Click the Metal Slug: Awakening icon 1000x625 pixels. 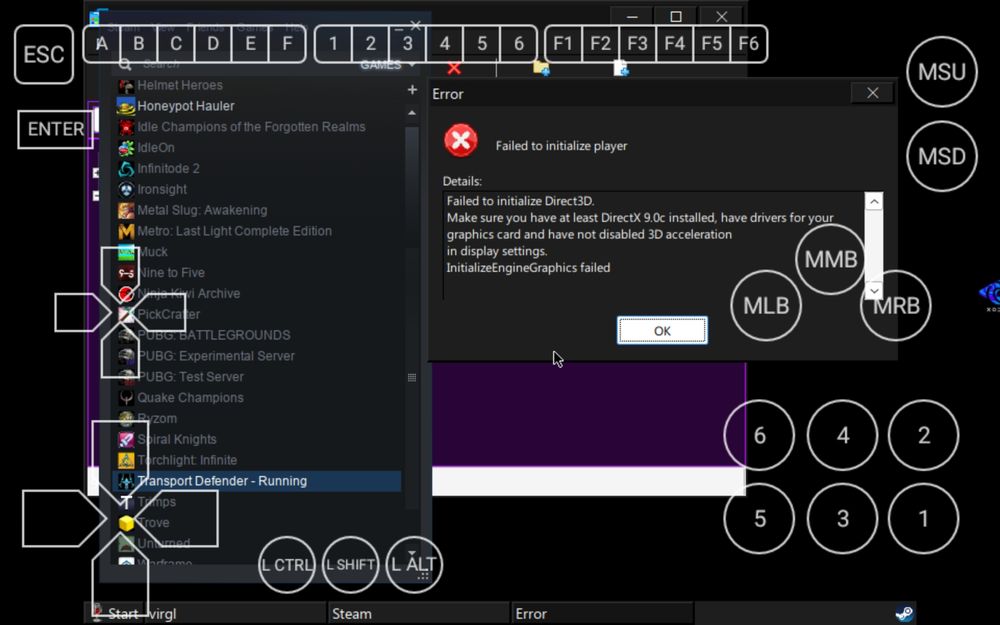(126, 210)
